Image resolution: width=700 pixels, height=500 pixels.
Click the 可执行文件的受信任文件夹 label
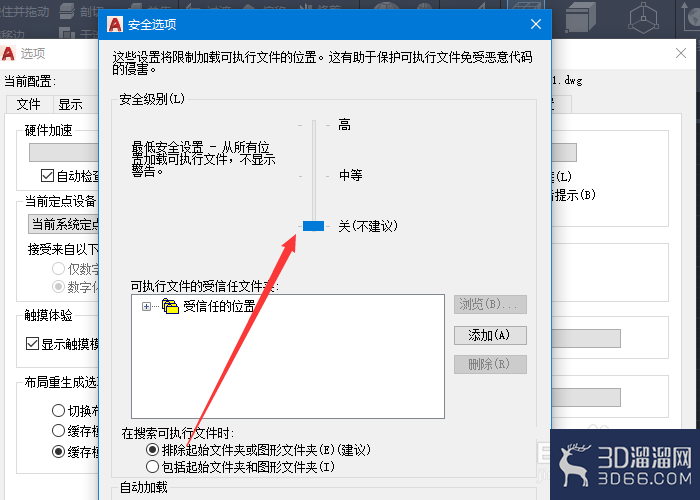[x=204, y=286]
